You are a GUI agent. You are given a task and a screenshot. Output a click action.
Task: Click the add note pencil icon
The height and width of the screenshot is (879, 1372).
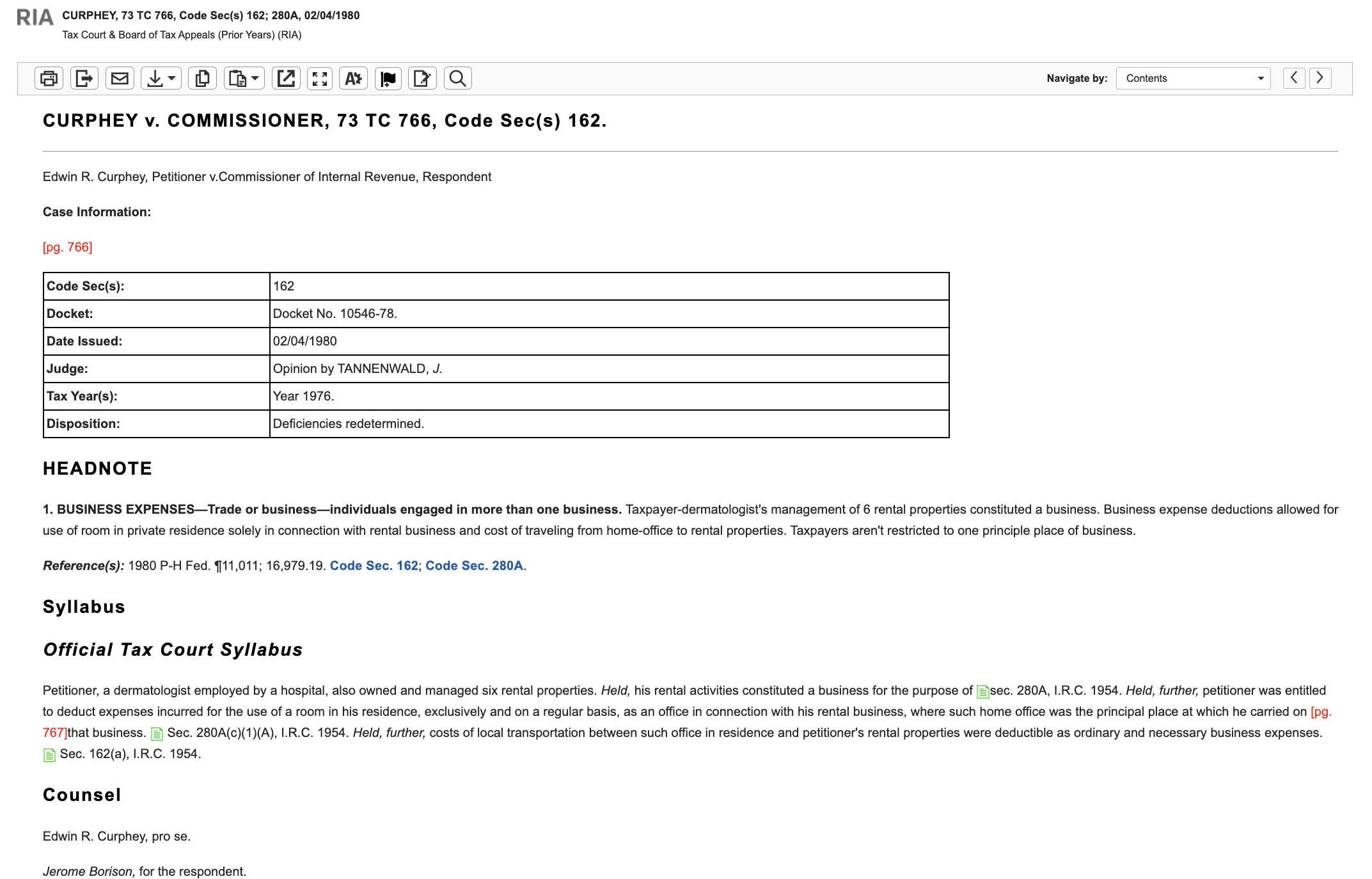point(422,78)
